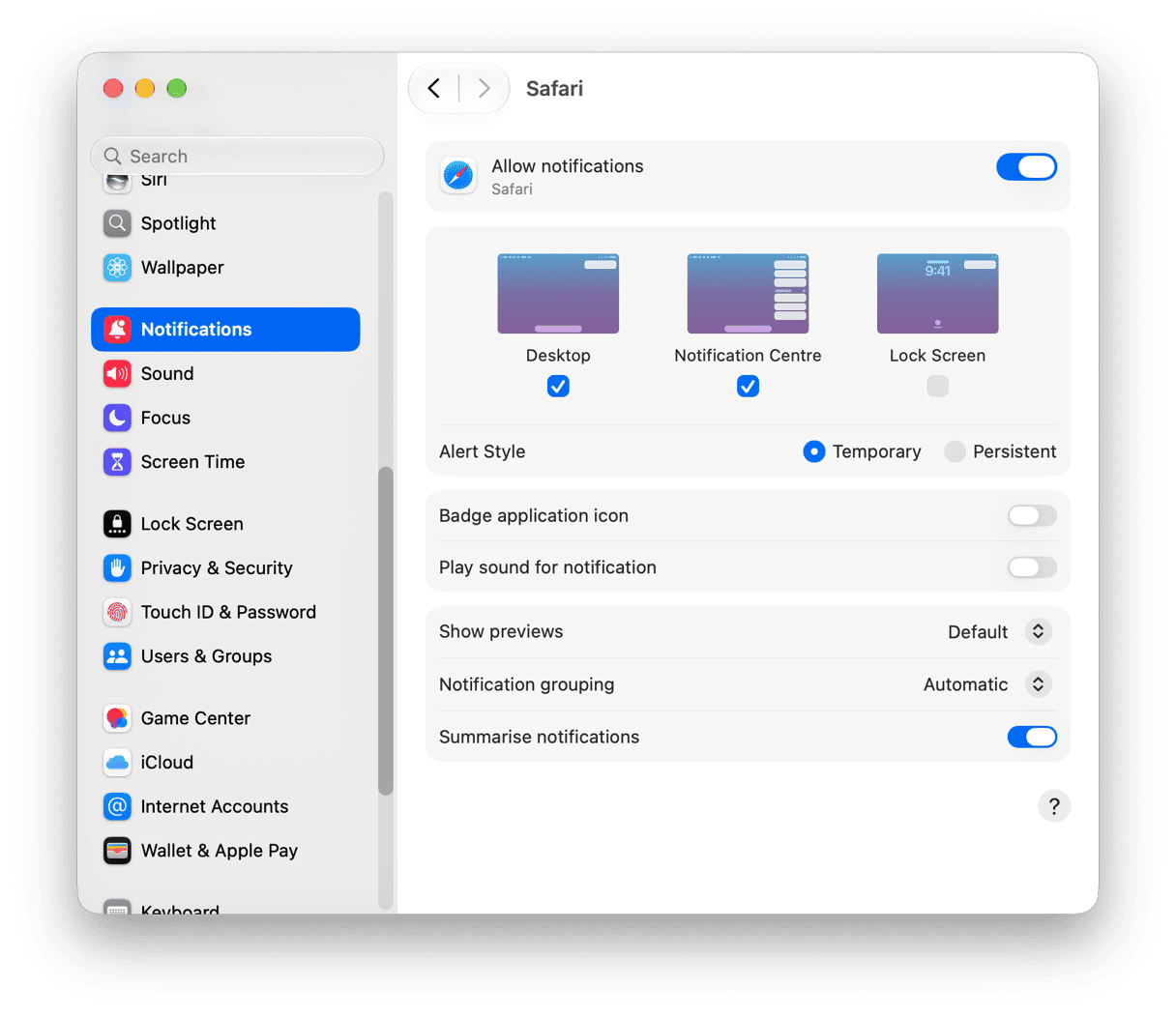Click the Game Center bubbles icon
Image resolution: width=1176 pixels, height=1016 pixels.
tap(117, 718)
